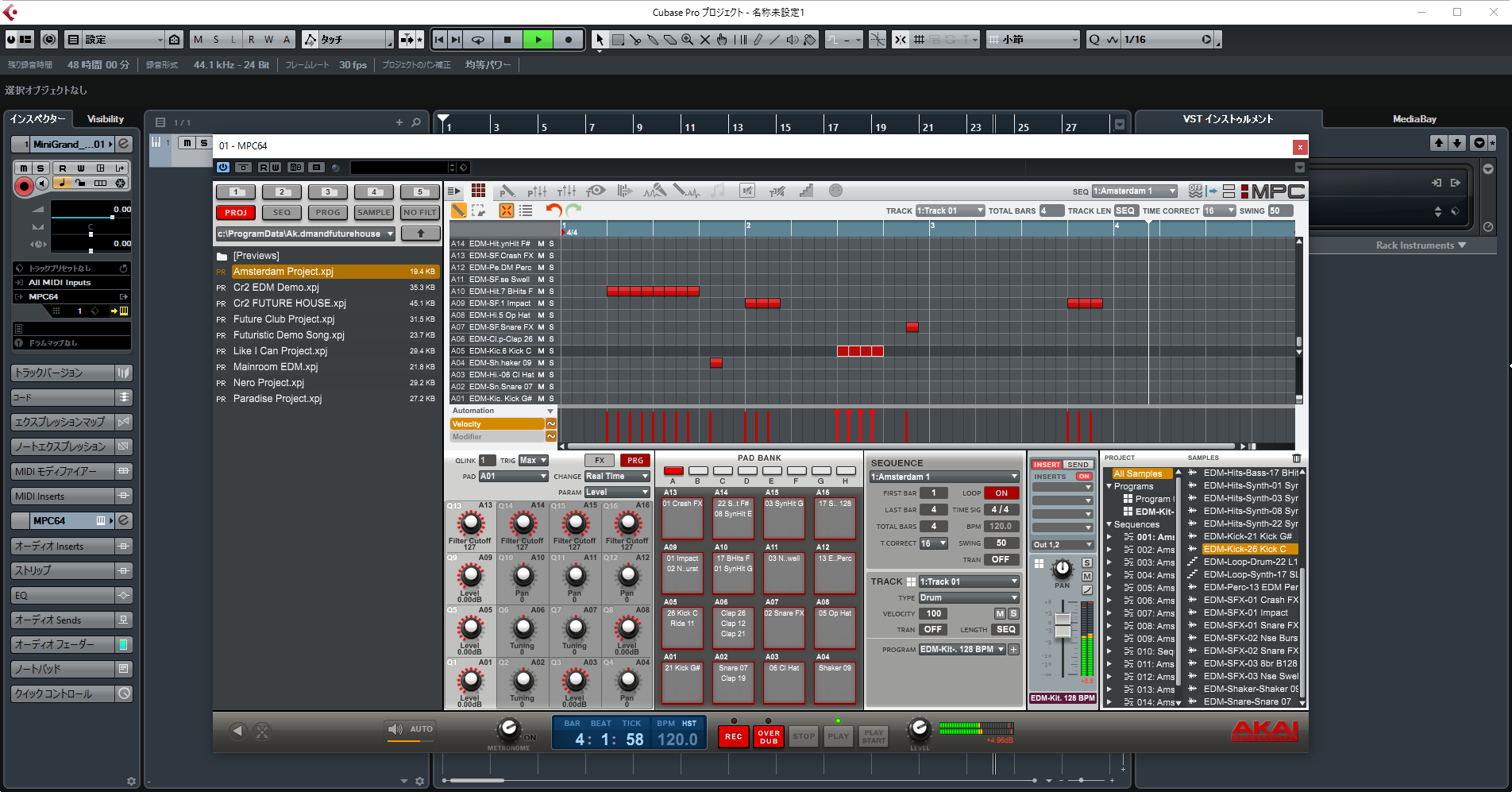Select pad bank A button
The width and height of the screenshot is (1512, 792).
click(673, 471)
